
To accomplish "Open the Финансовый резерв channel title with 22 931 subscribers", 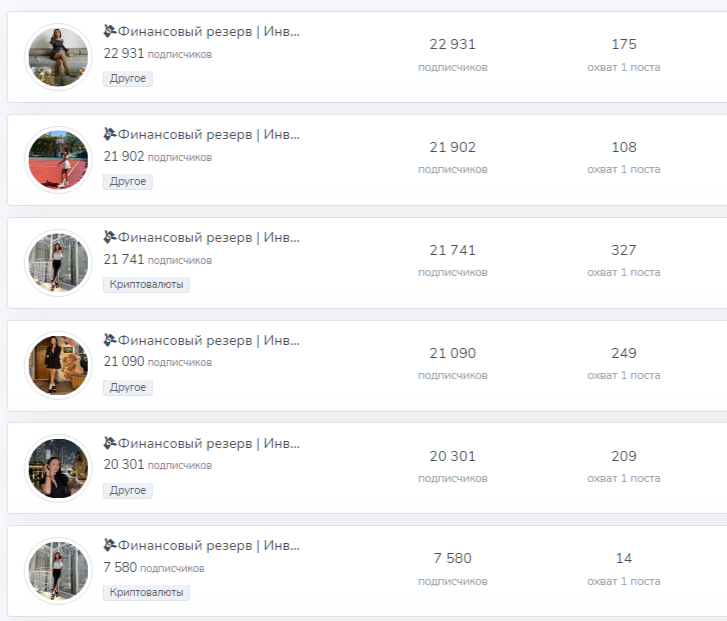I will point(209,31).
